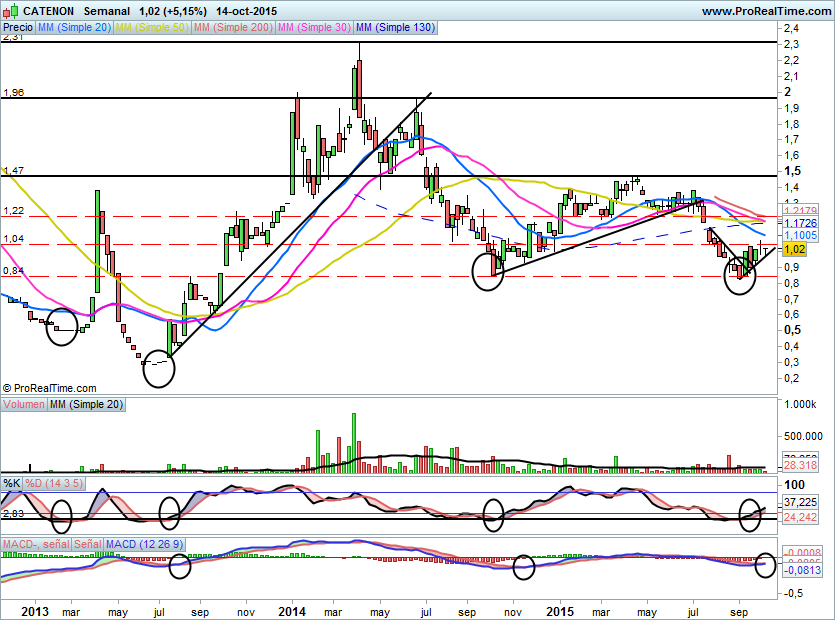
Task: Click the 2014 marker on time axis
Action: pos(292,609)
